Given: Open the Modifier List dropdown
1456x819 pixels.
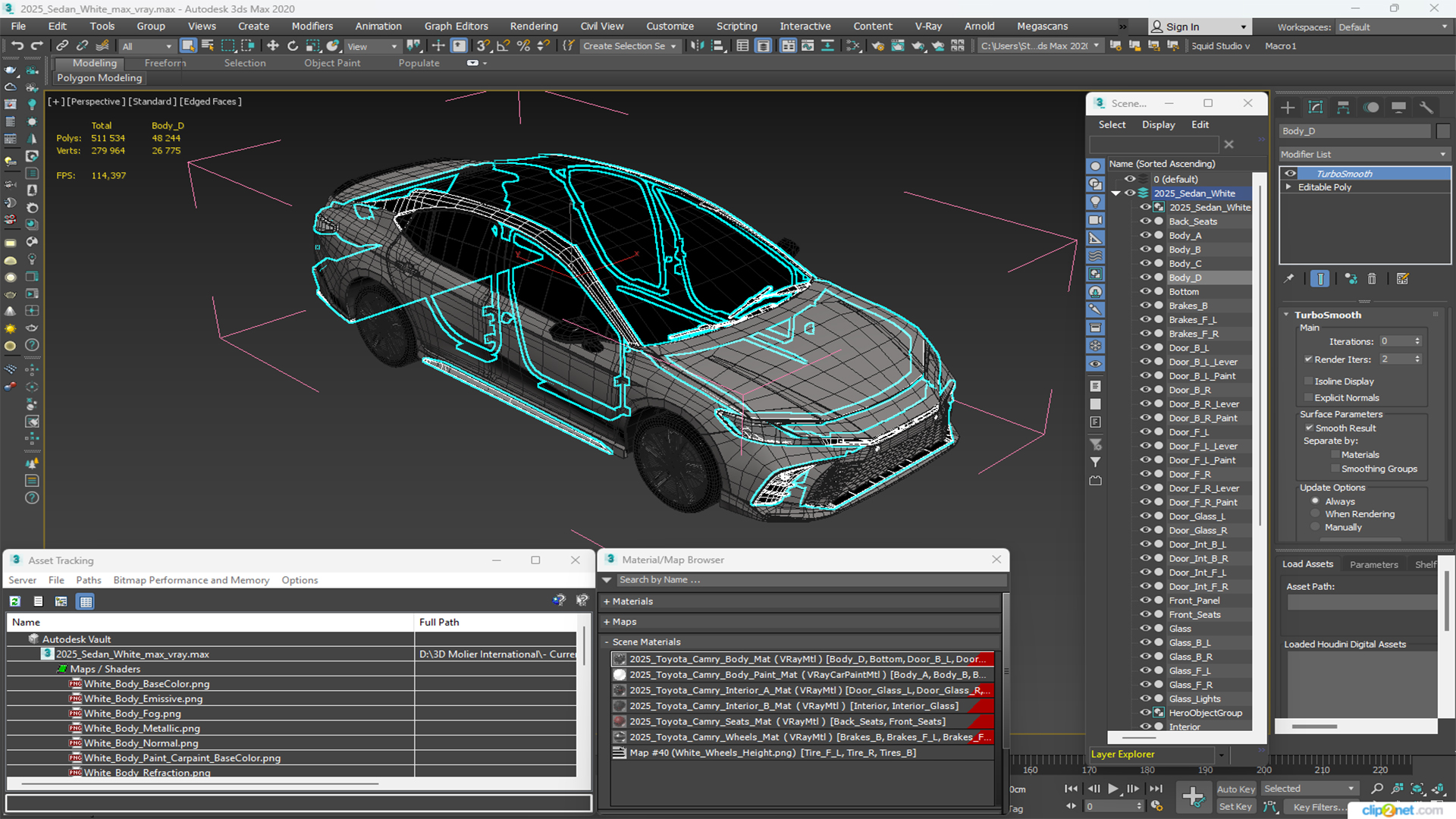Looking at the screenshot, I should point(1364,154).
